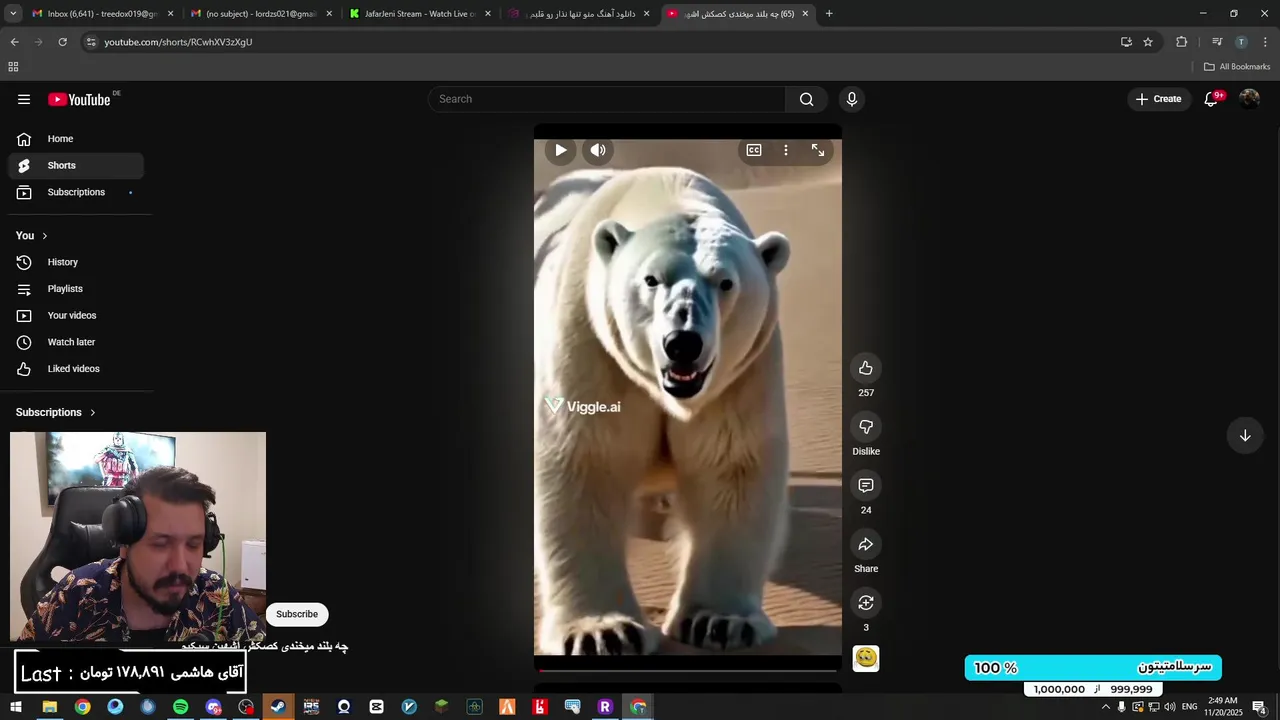Show hidden system tray icons
This screenshot has width=1280, height=720.
pyautogui.click(x=1105, y=707)
